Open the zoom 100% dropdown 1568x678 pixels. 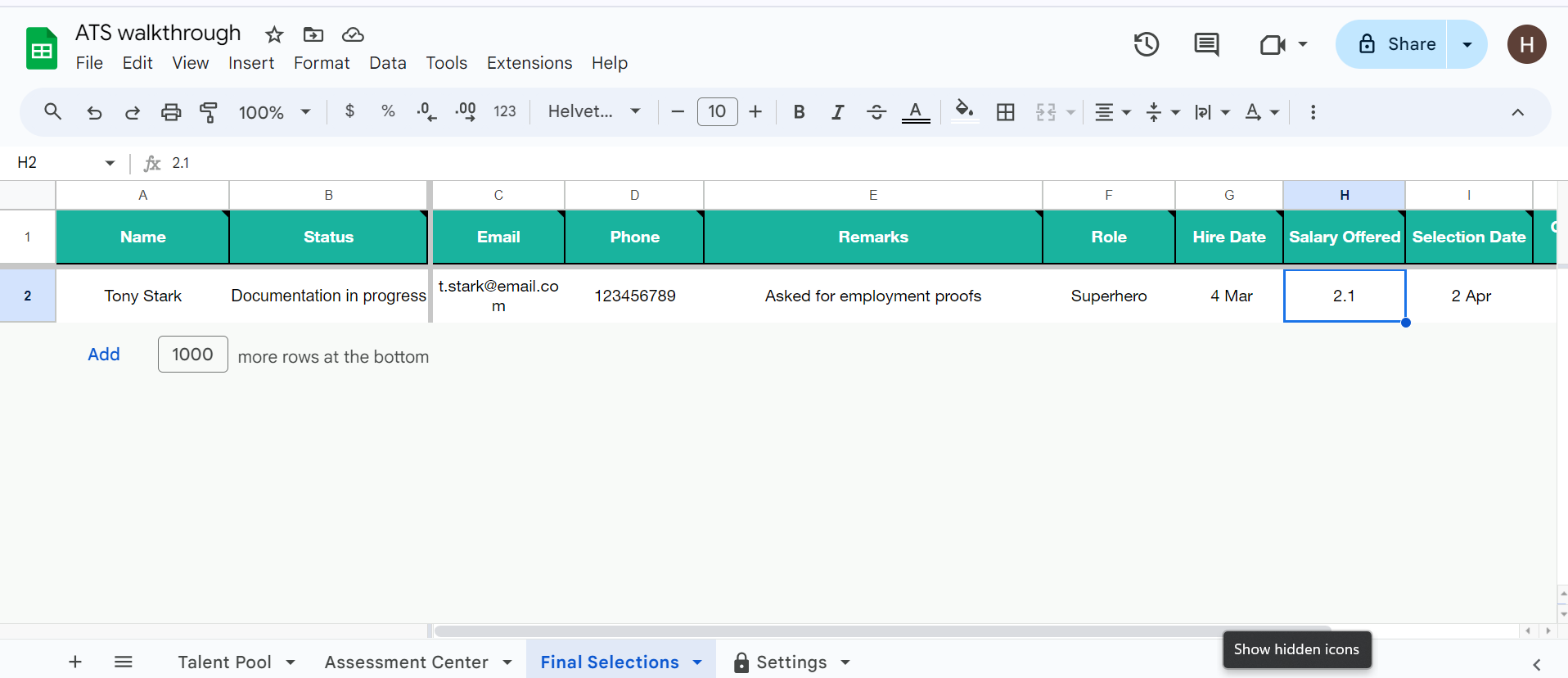point(274,112)
